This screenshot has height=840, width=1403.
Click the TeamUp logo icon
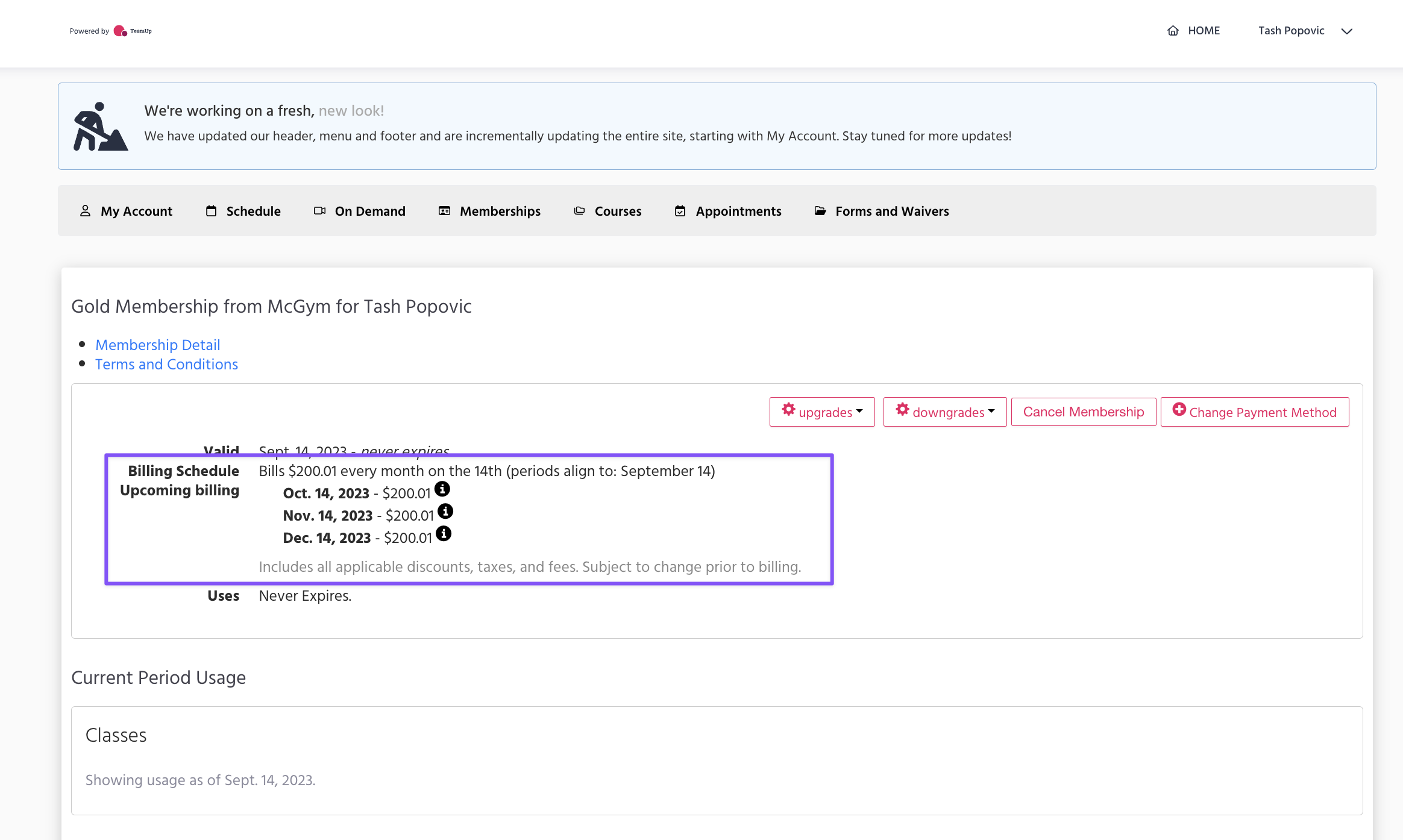(121, 31)
